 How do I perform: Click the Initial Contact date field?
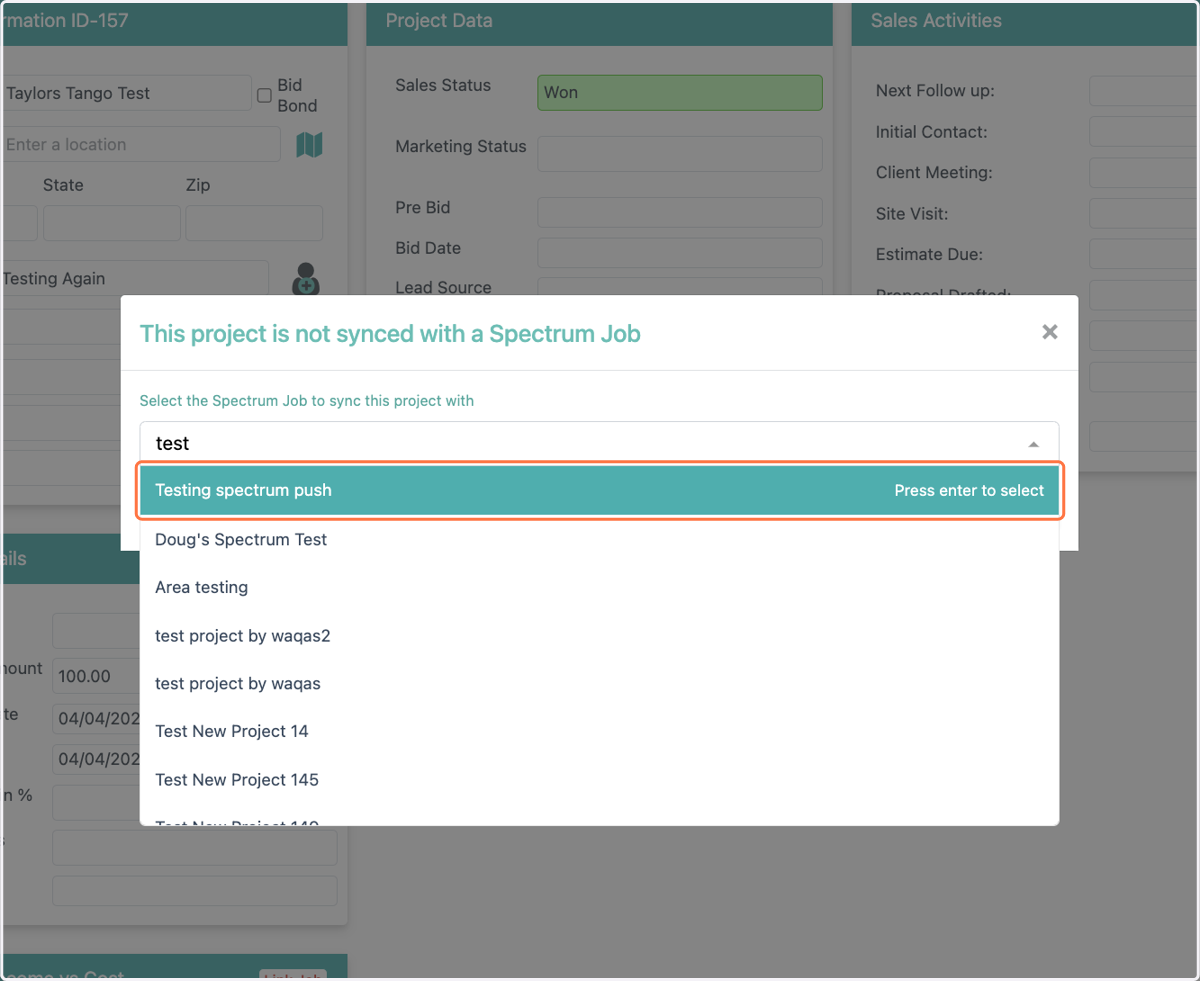click(x=1144, y=131)
